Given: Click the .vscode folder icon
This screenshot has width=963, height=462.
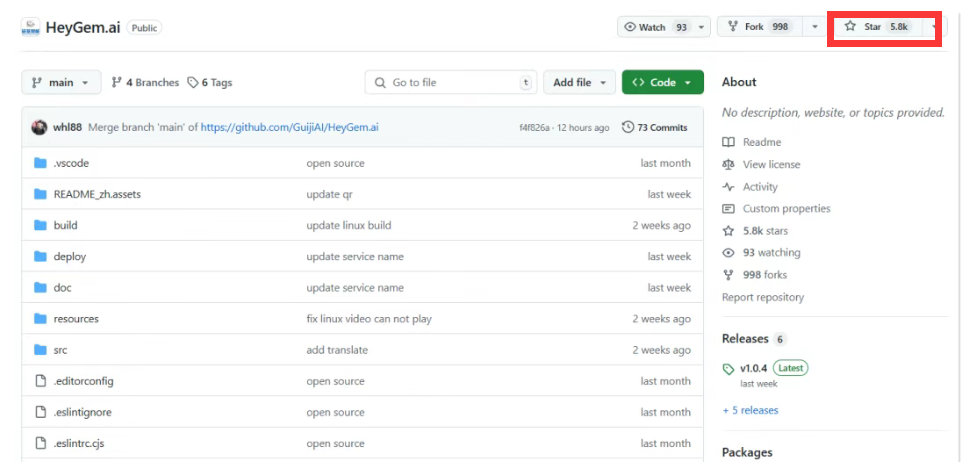Looking at the screenshot, I should [41, 163].
